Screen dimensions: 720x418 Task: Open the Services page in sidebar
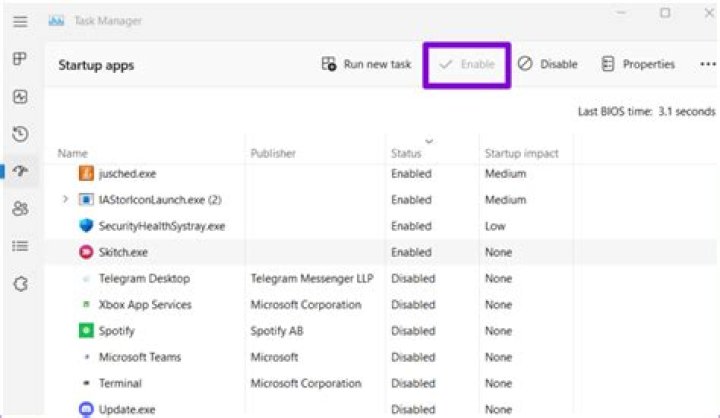[20, 284]
